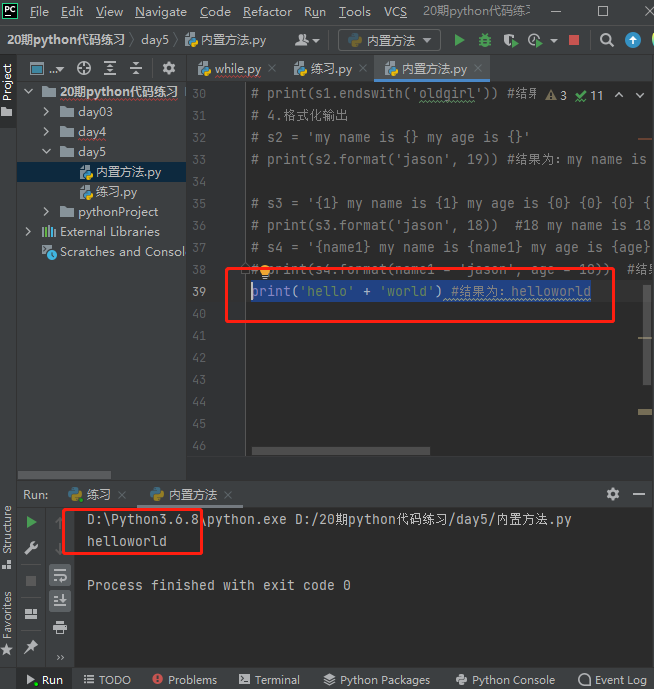Expand all items in Project panel

pyautogui.click(x=110, y=68)
